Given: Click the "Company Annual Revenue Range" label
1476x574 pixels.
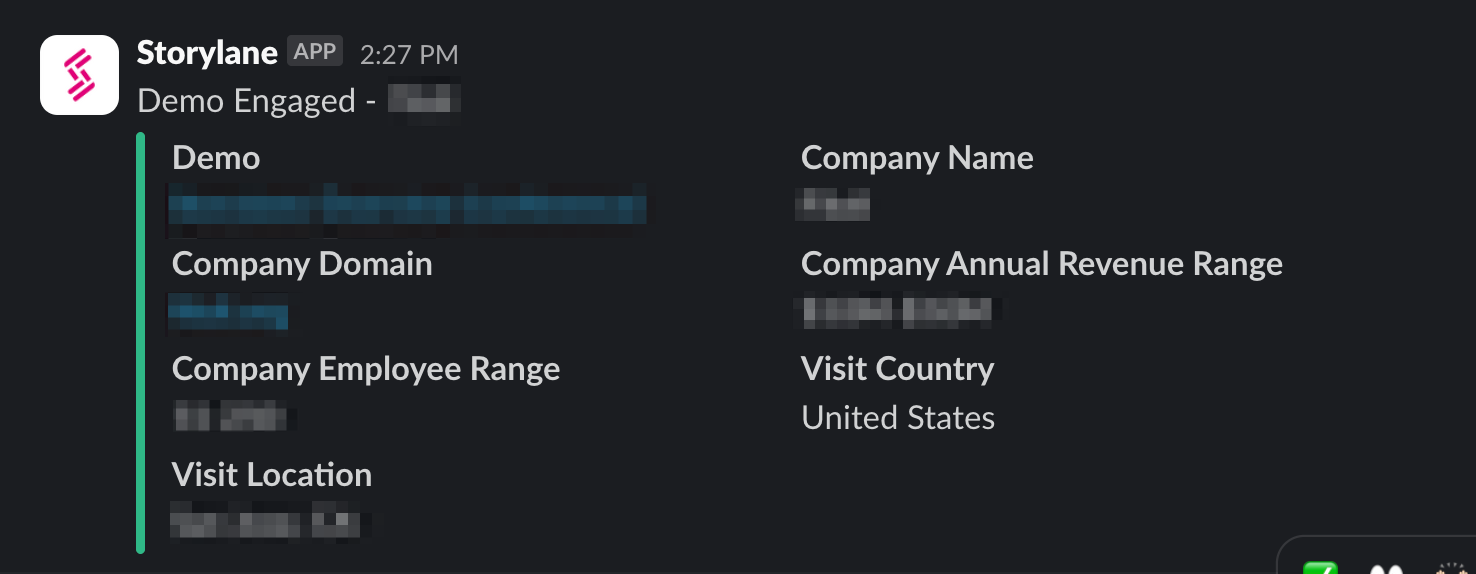Looking at the screenshot, I should (1041, 264).
